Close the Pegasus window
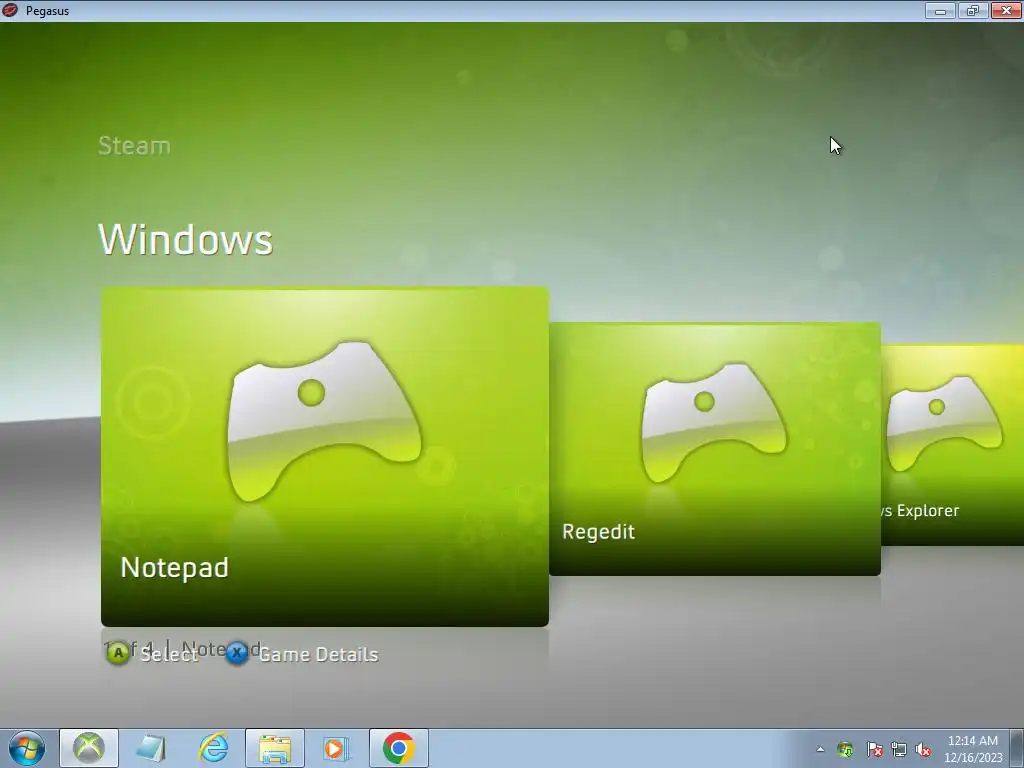The height and width of the screenshot is (768, 1024). coord(1006,10)
